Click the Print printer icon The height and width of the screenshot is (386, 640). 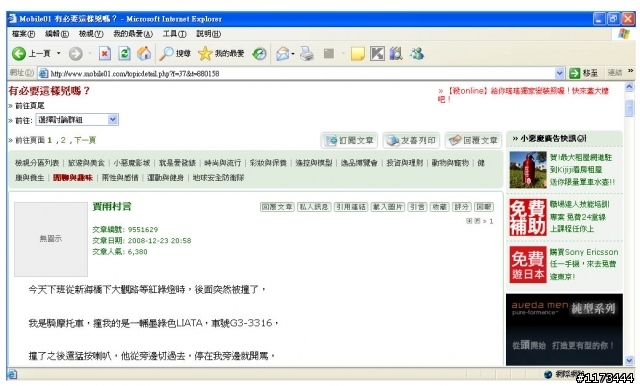coord(307,53)
